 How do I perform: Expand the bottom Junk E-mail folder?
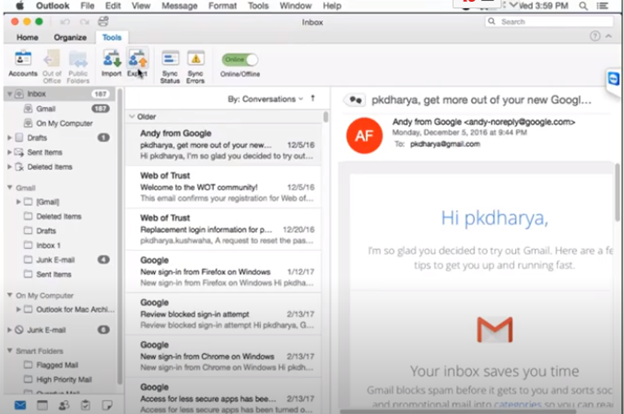coord(9,330)
